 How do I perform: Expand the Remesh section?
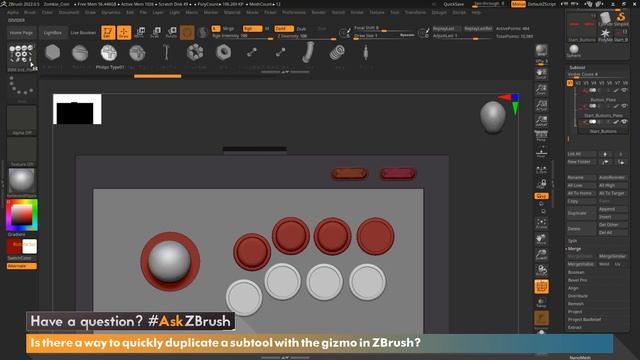576,304
